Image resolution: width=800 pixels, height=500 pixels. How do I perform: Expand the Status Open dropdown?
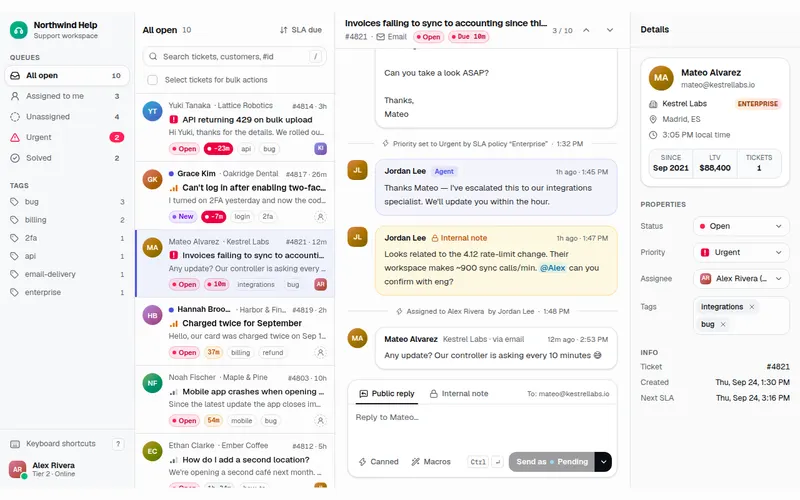pyautogui.click(x=741, y=226)
